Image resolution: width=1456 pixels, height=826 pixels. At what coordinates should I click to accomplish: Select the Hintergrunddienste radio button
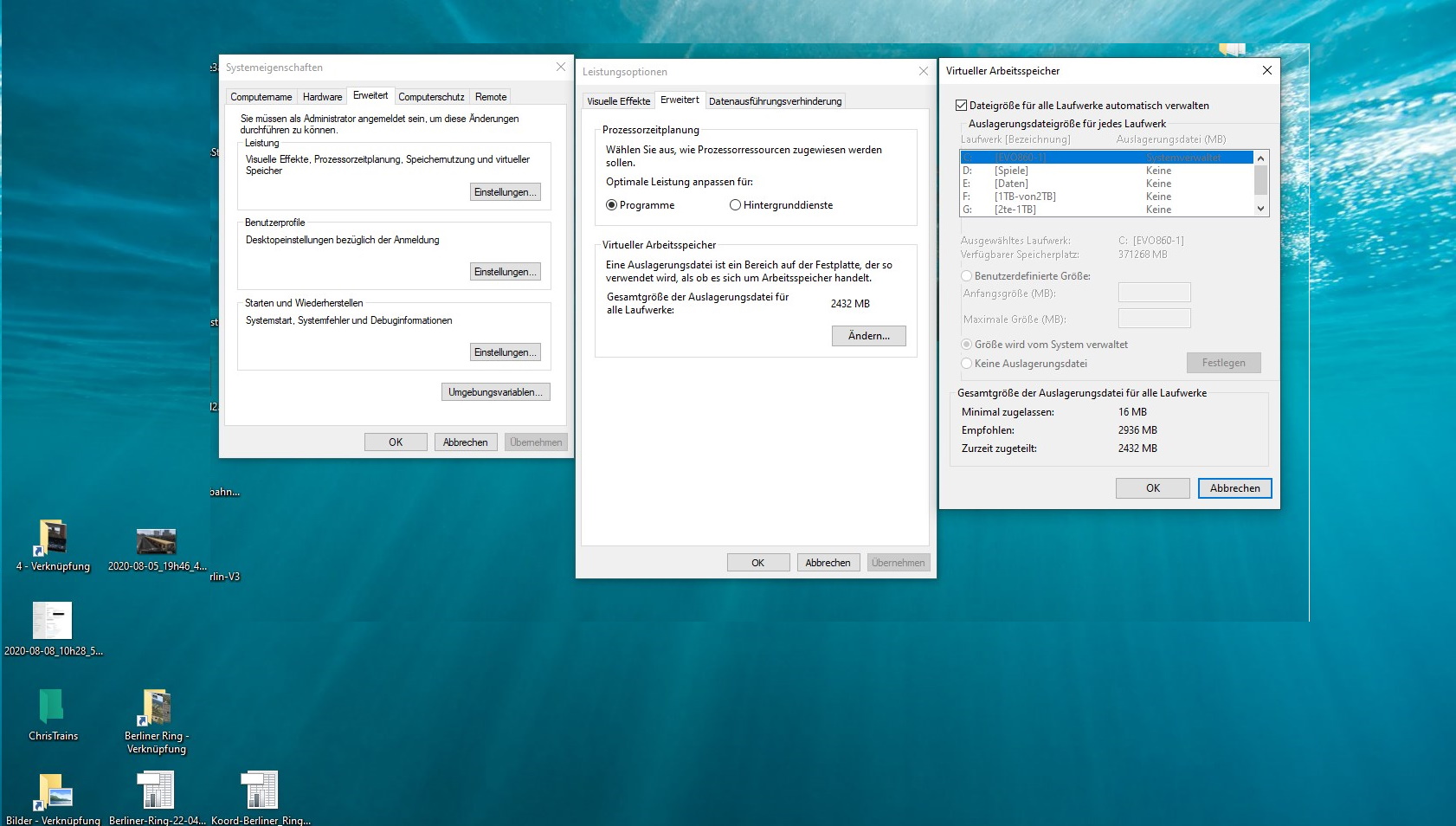[x=735, y=205]
